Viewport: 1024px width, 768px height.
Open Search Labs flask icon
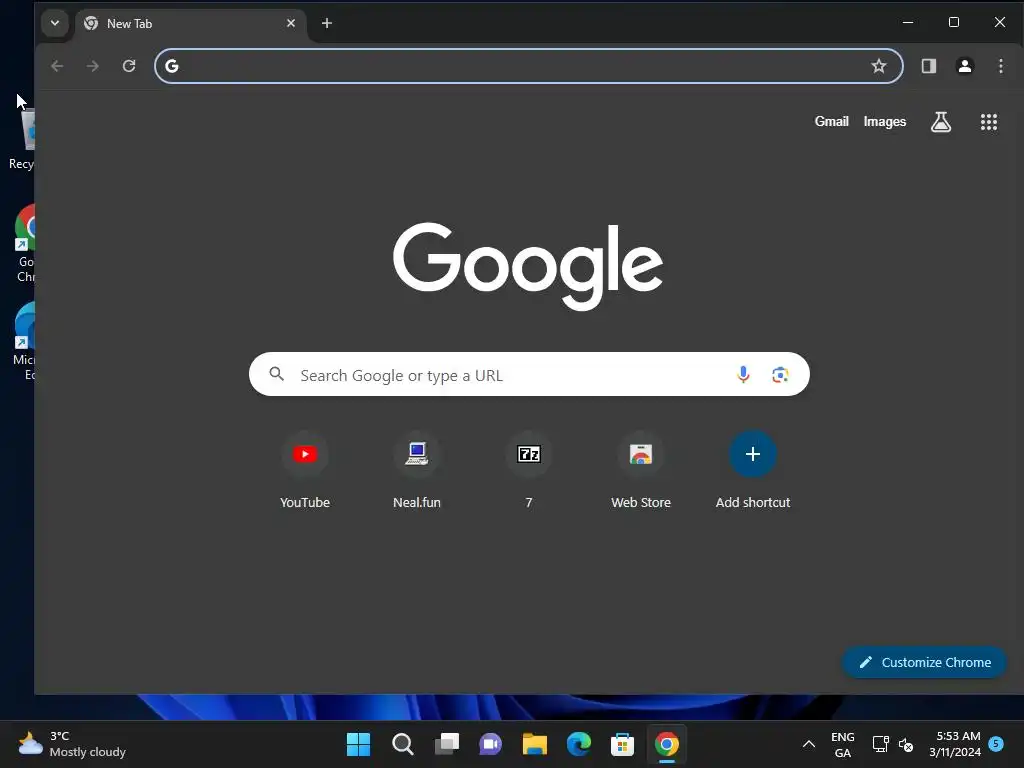pos(940,121)
